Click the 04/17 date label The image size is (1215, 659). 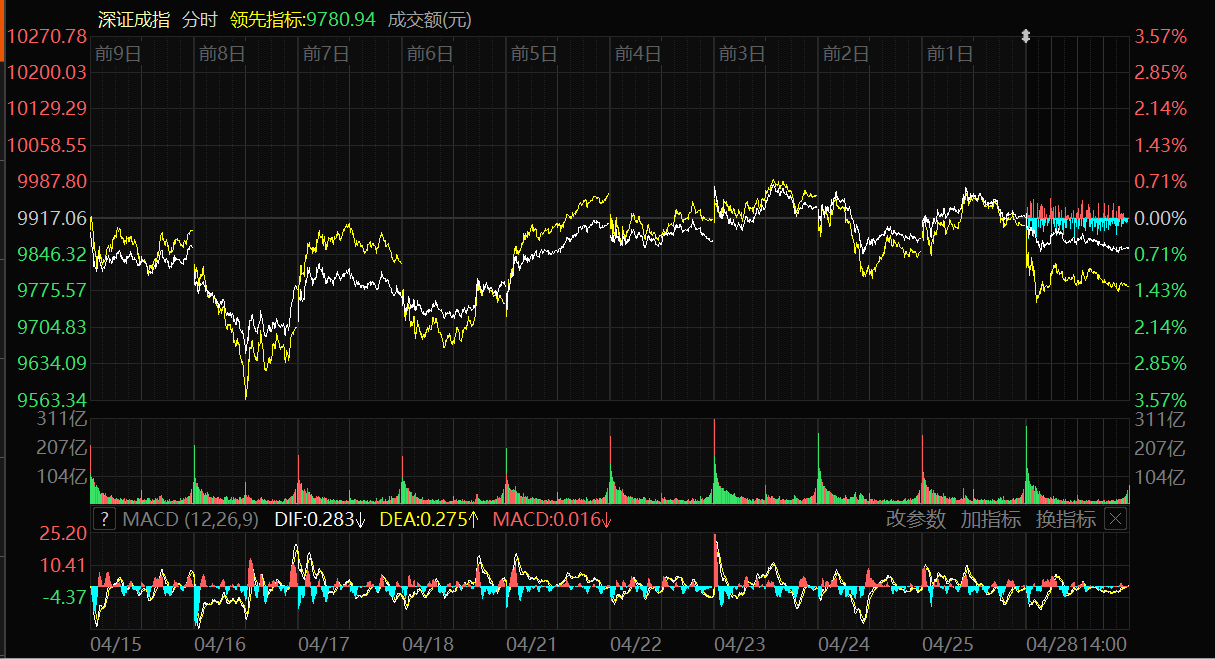click(323, 643)
